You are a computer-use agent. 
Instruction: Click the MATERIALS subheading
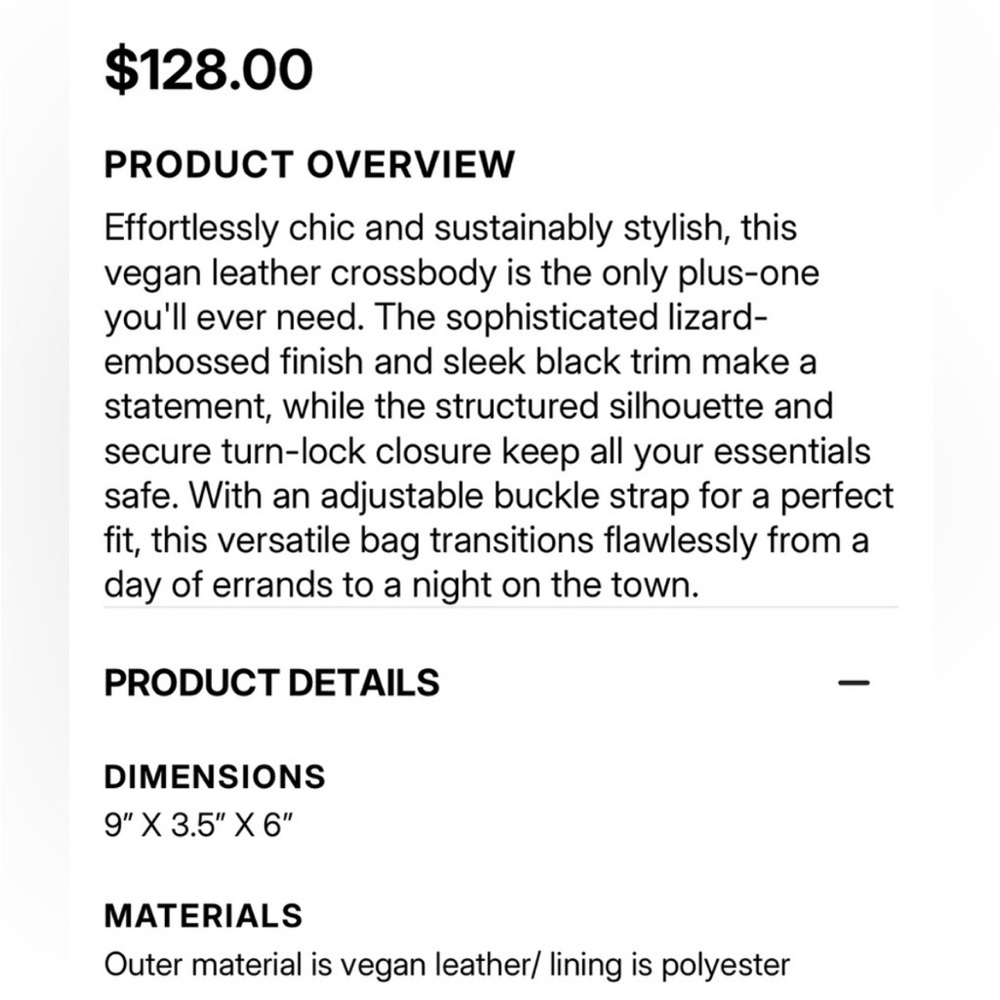[203, 916]
